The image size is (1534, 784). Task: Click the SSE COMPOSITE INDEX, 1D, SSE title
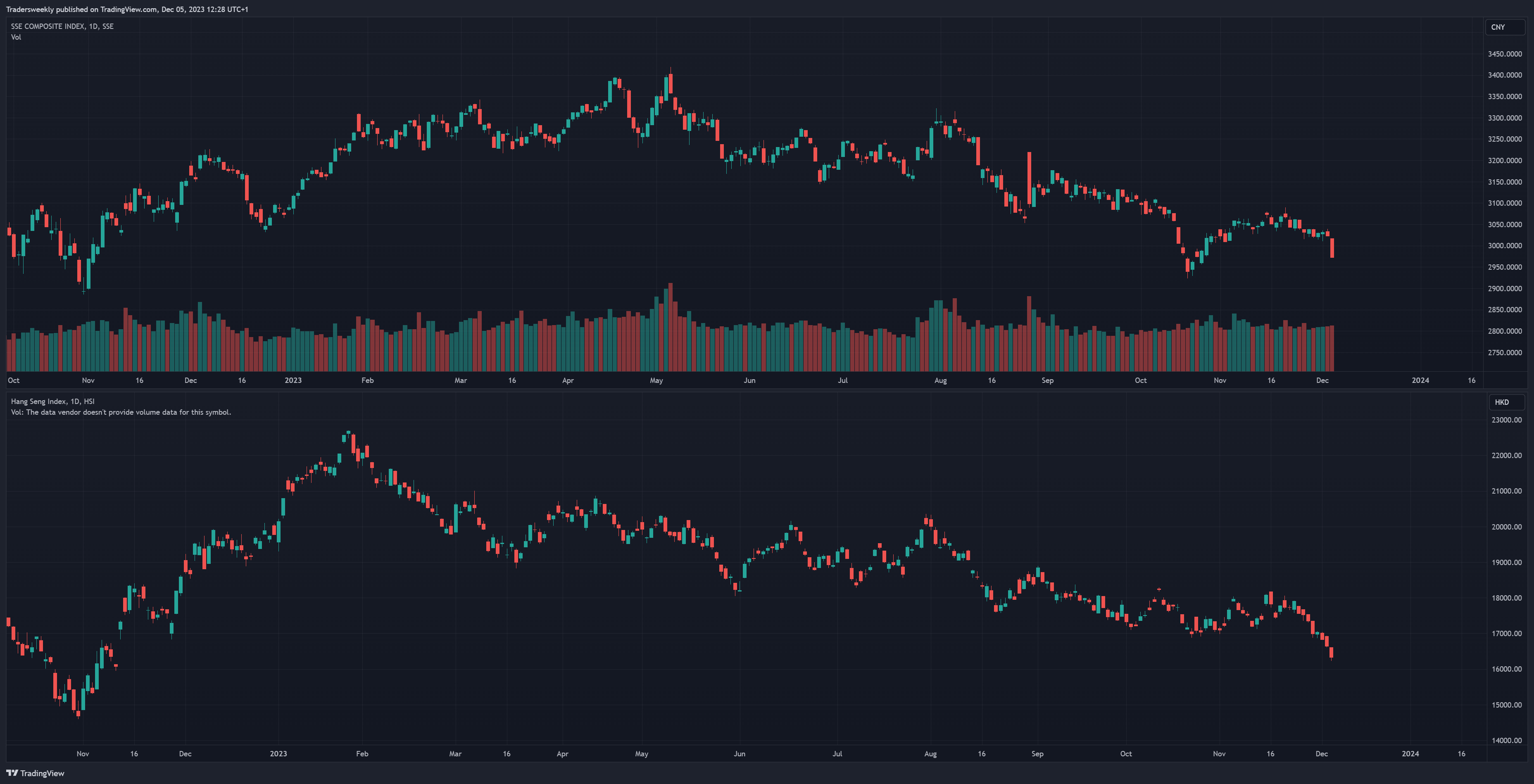[x=62, y=26]
